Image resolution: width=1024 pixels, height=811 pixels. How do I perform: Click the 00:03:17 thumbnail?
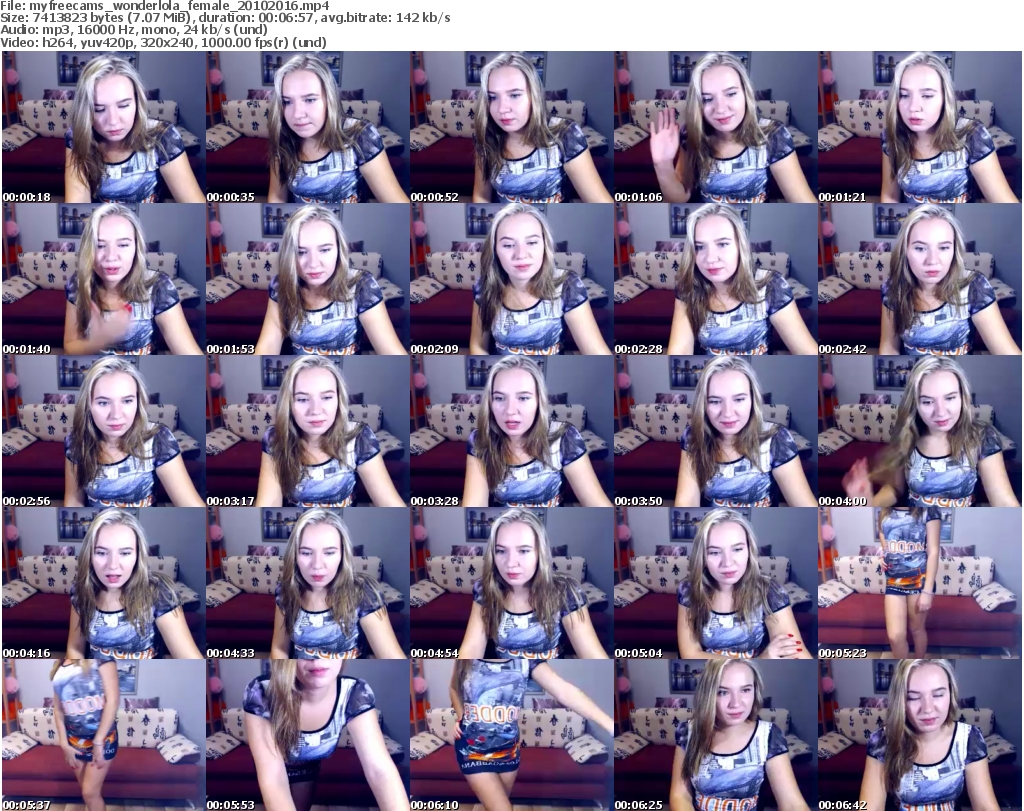(x=307, y=431)
